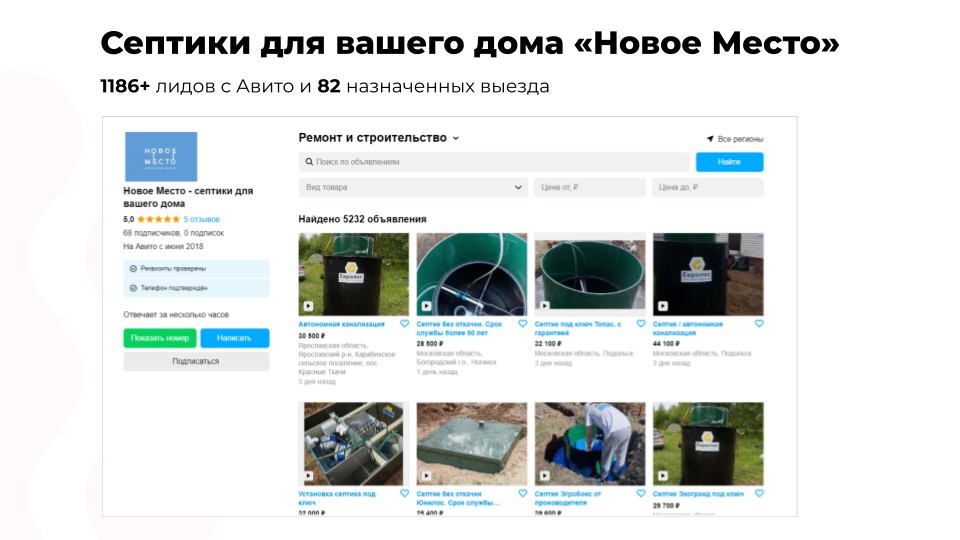960x540 pixels.
Task: Open the 5 отзывов reviews link
Action: tap(201, 219)
